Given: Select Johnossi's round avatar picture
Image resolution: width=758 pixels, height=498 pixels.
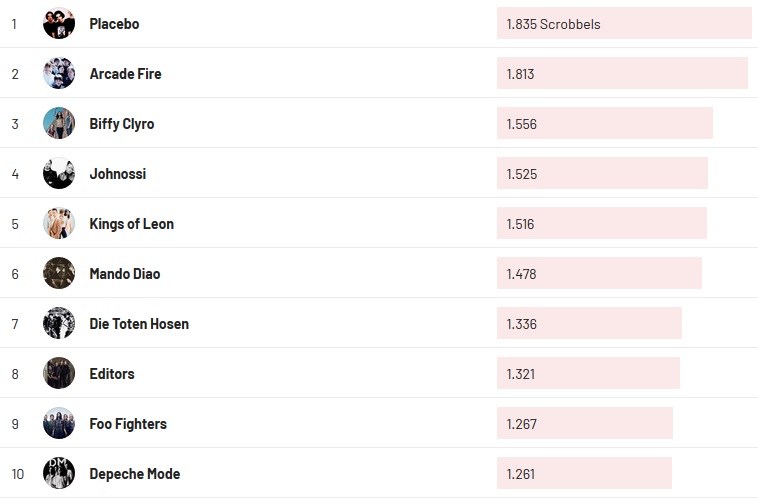Looking at the screenshot, I should [59, 173].
